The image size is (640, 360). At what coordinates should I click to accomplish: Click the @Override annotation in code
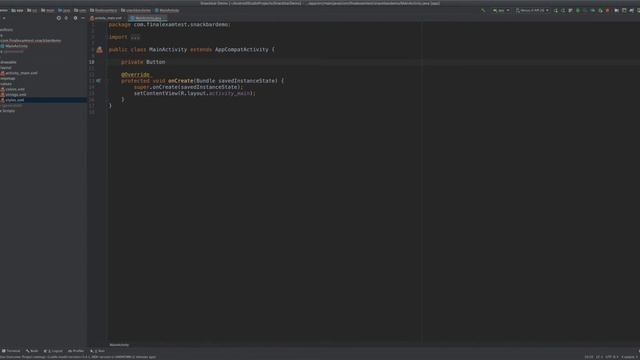(135, 75)
